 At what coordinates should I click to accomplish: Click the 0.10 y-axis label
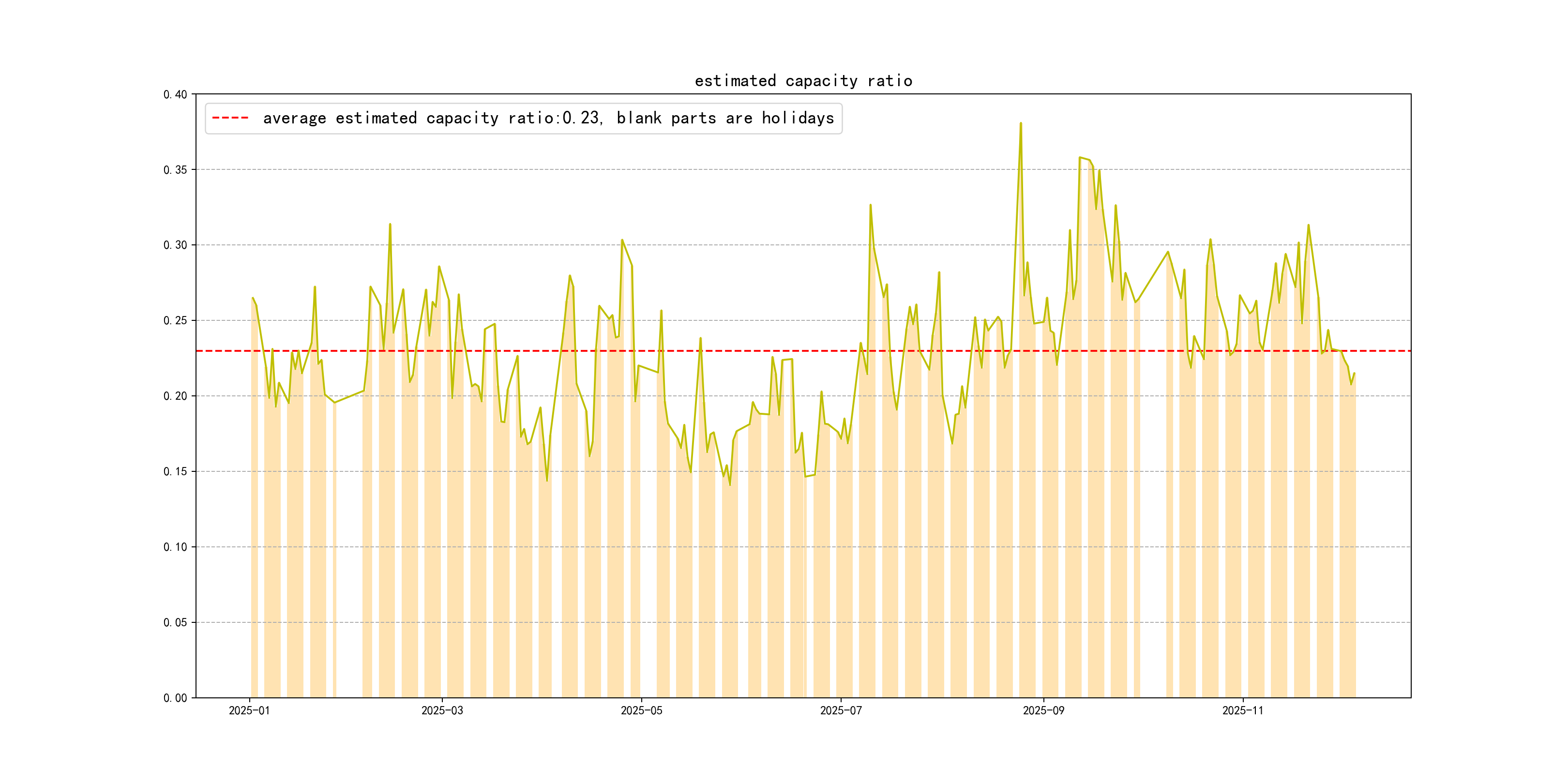[175, 547]
